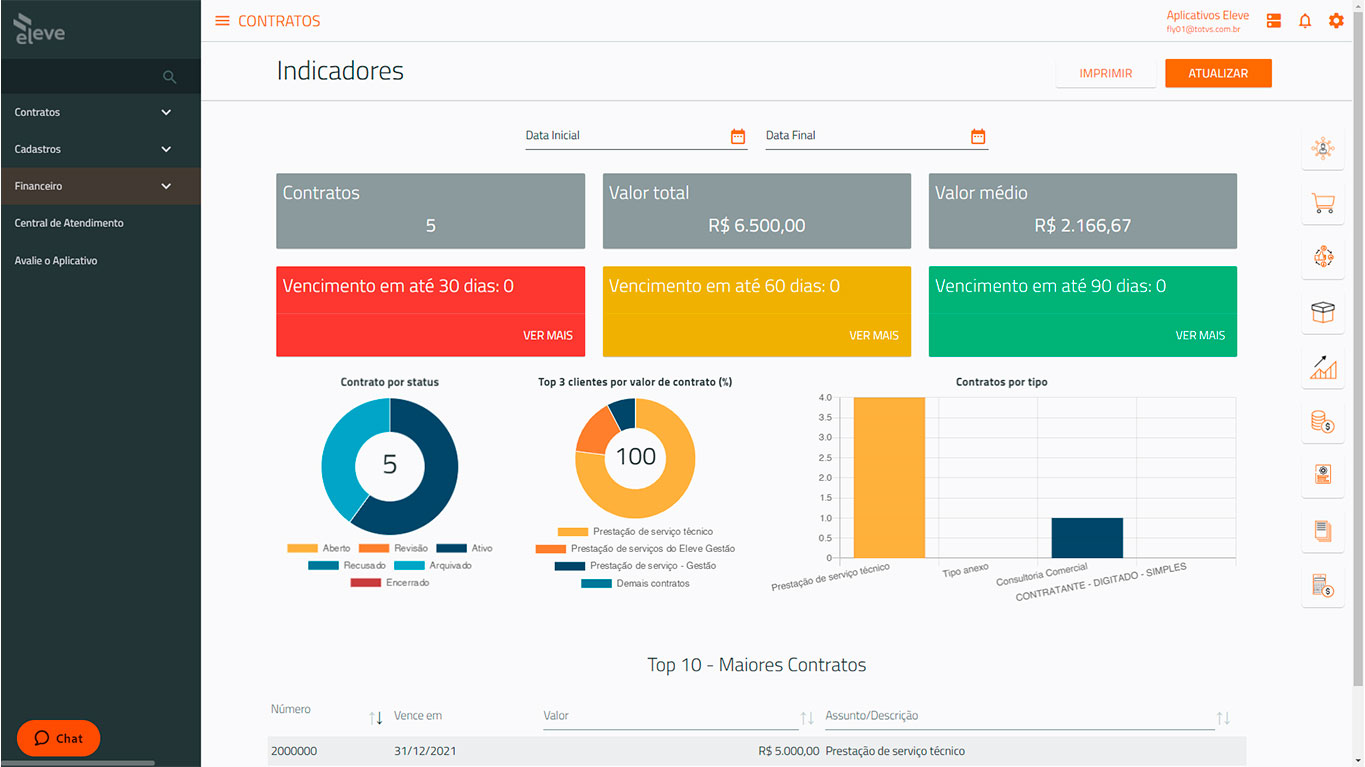The image size is (1365, 767).
Task: Select Avalie o Aplicativo in the sidebar
Action: [57, 260]
